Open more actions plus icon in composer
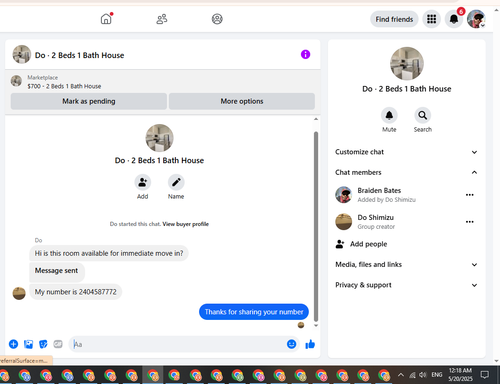Viewport: 500px width, 384px height. point(13,344)
